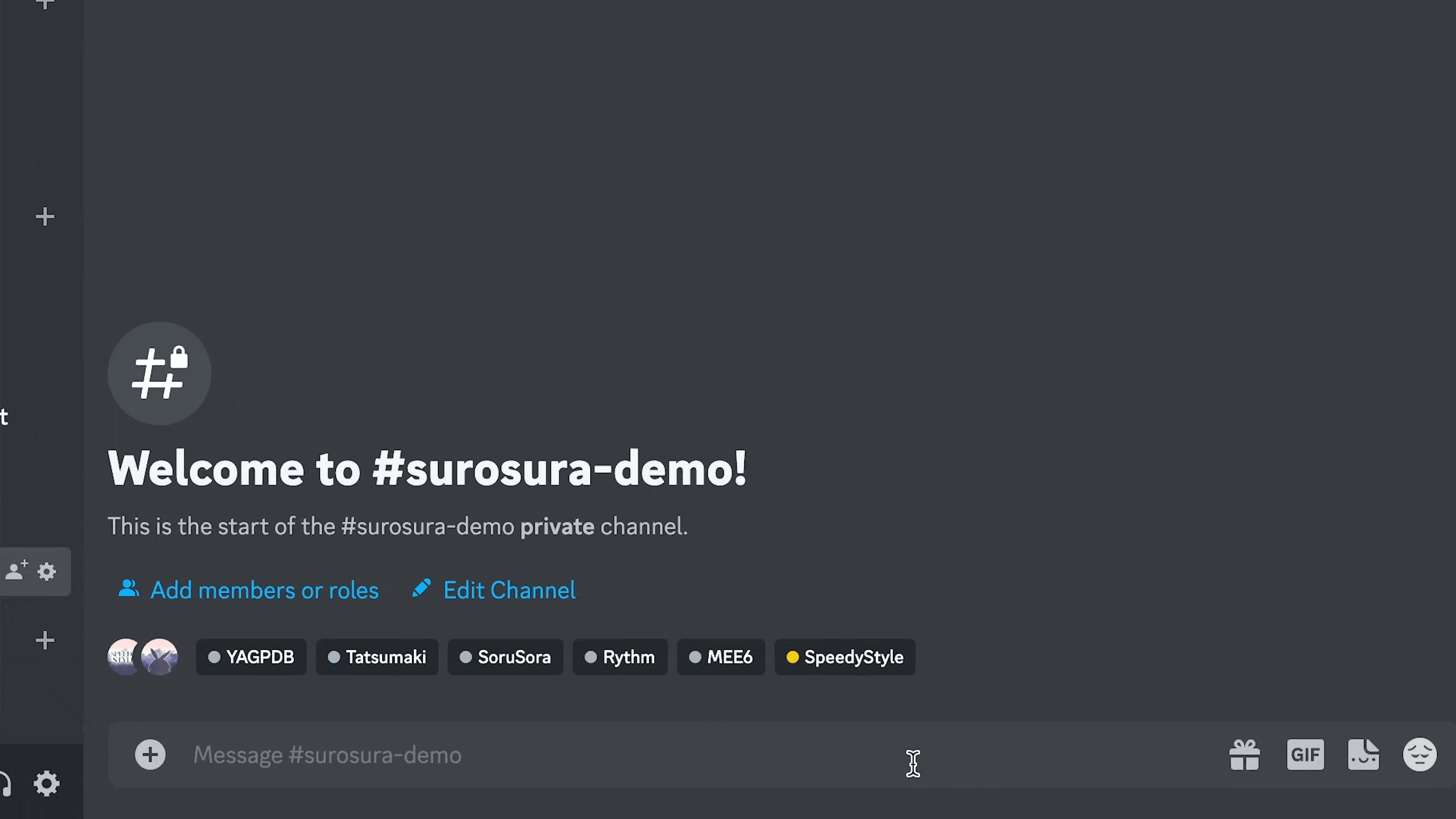Click the rabbit member avatar thumbnail

160,657
